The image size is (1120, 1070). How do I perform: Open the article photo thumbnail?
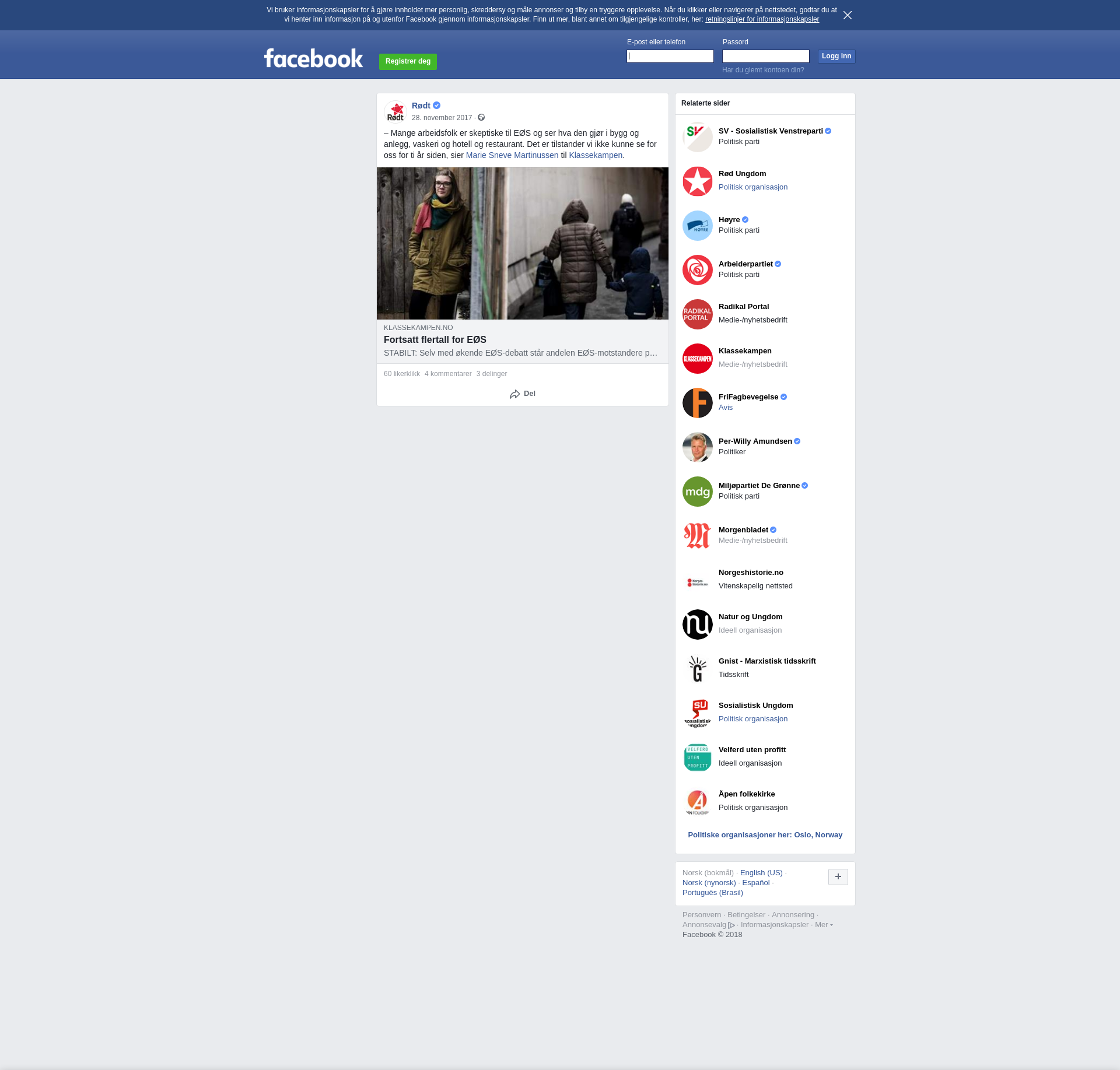(x=523, y=243)
